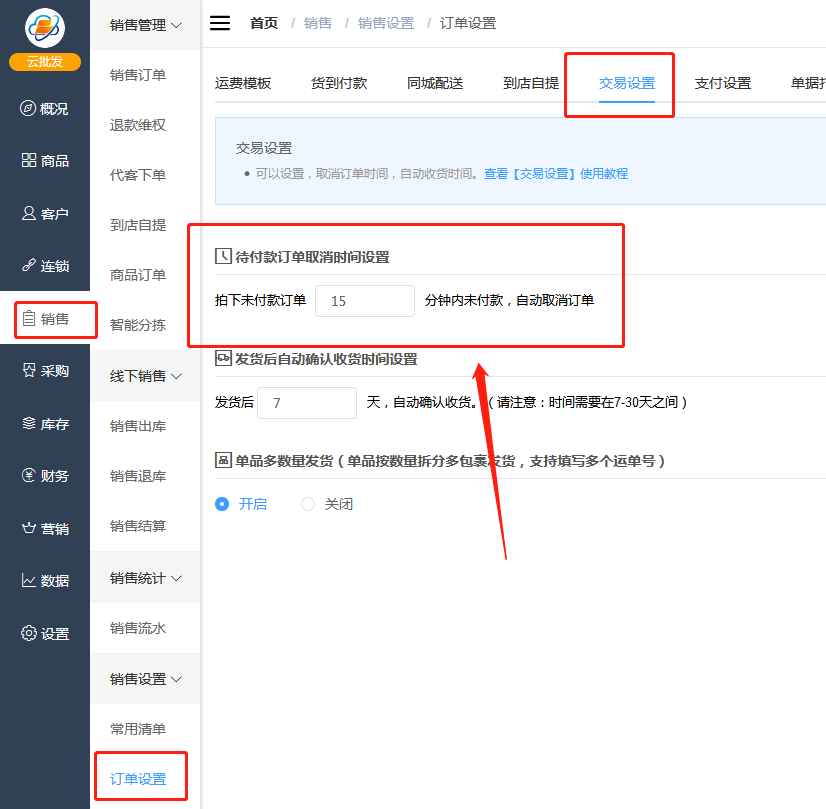Switch to 到店自提 tab
The height and width of the screenshot is (809, 826).
click(x=530, y=83)
